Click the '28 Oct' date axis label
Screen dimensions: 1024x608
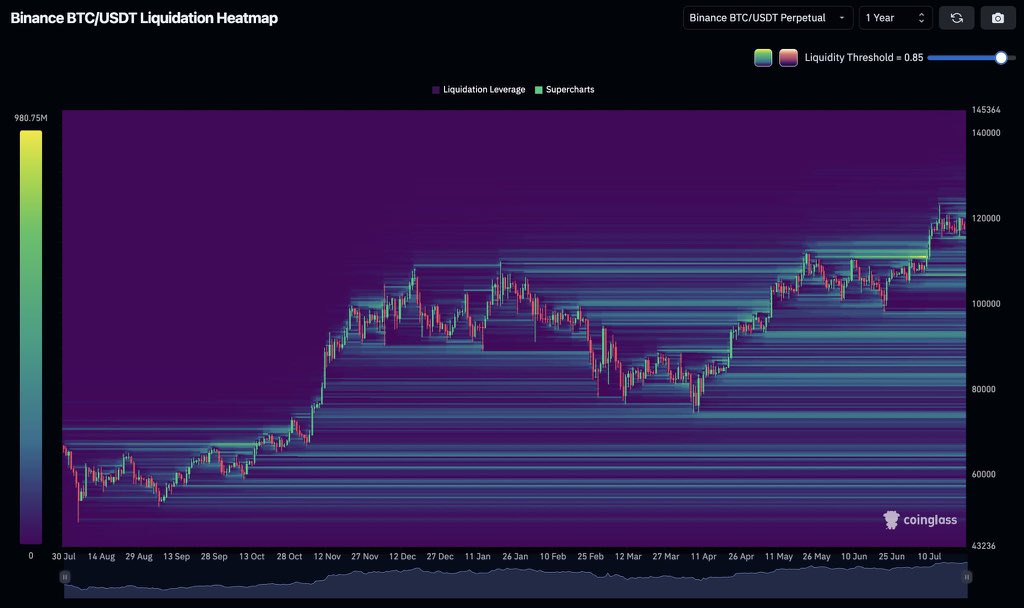[289, 556]
